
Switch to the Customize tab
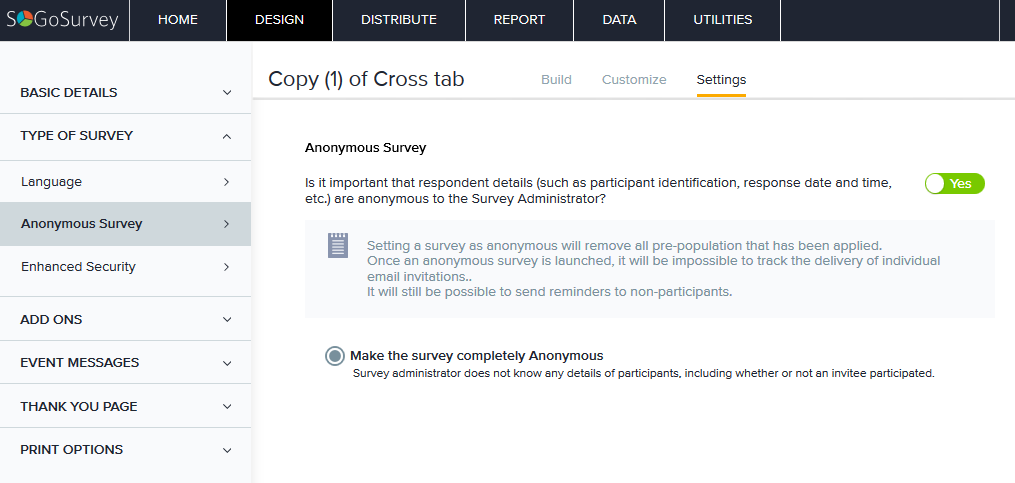pyautogui.click(x=634, y=80)
